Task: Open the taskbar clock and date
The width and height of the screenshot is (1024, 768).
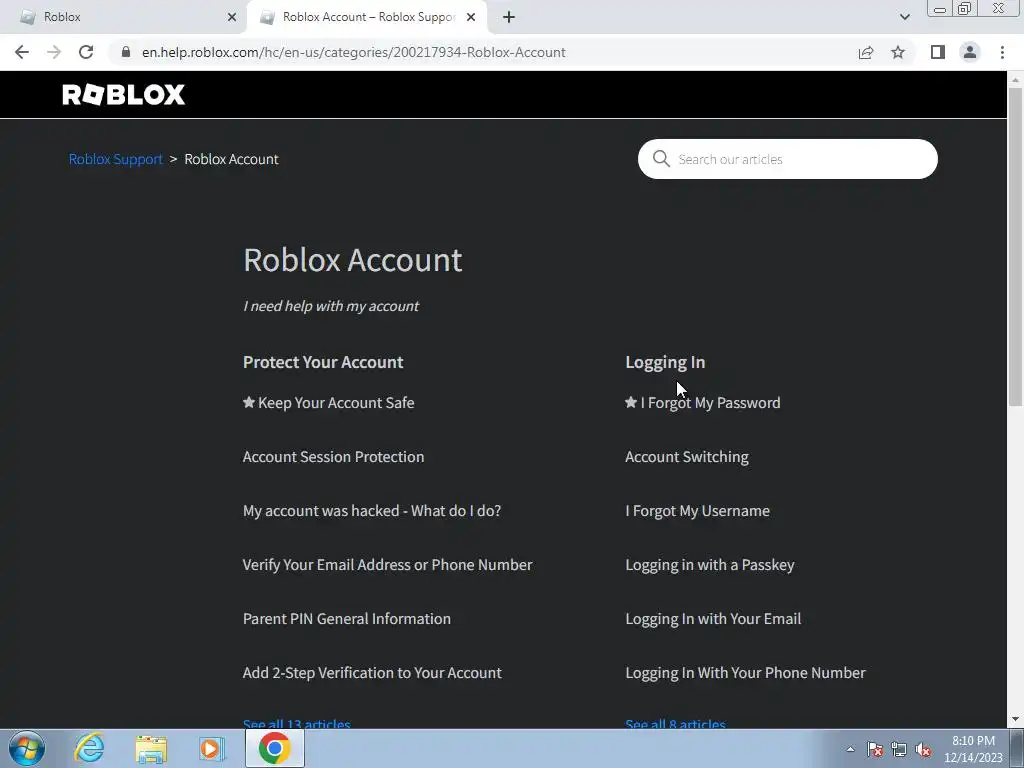Action: (973, 749)
